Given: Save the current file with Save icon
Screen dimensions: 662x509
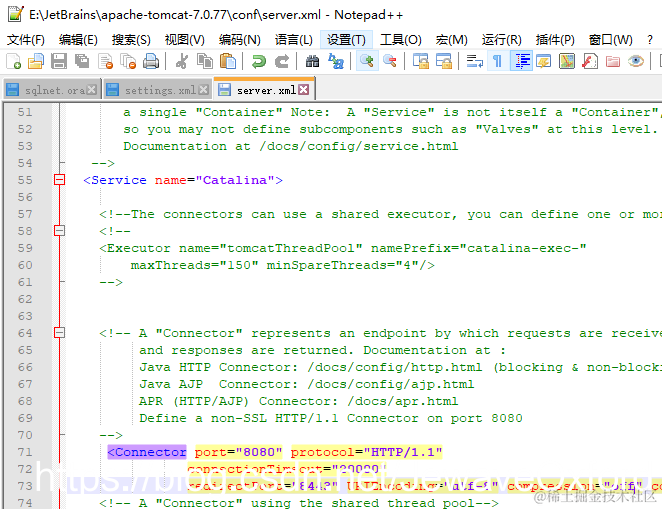Looking at the screenshot, I should coord(59,62).
